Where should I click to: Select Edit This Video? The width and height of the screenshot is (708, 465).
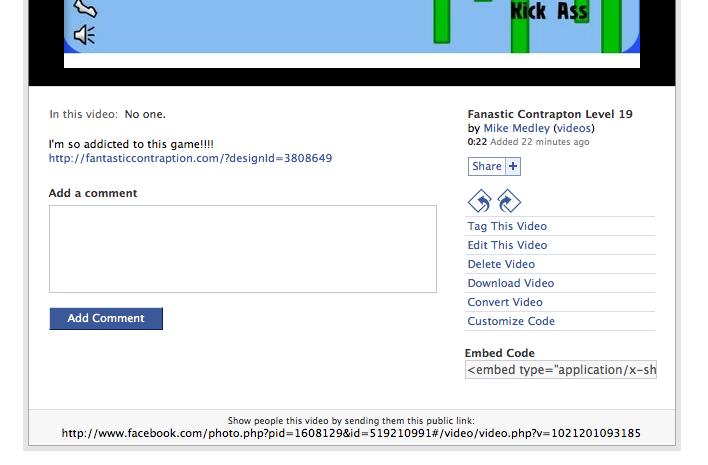(x=507, y=245)
